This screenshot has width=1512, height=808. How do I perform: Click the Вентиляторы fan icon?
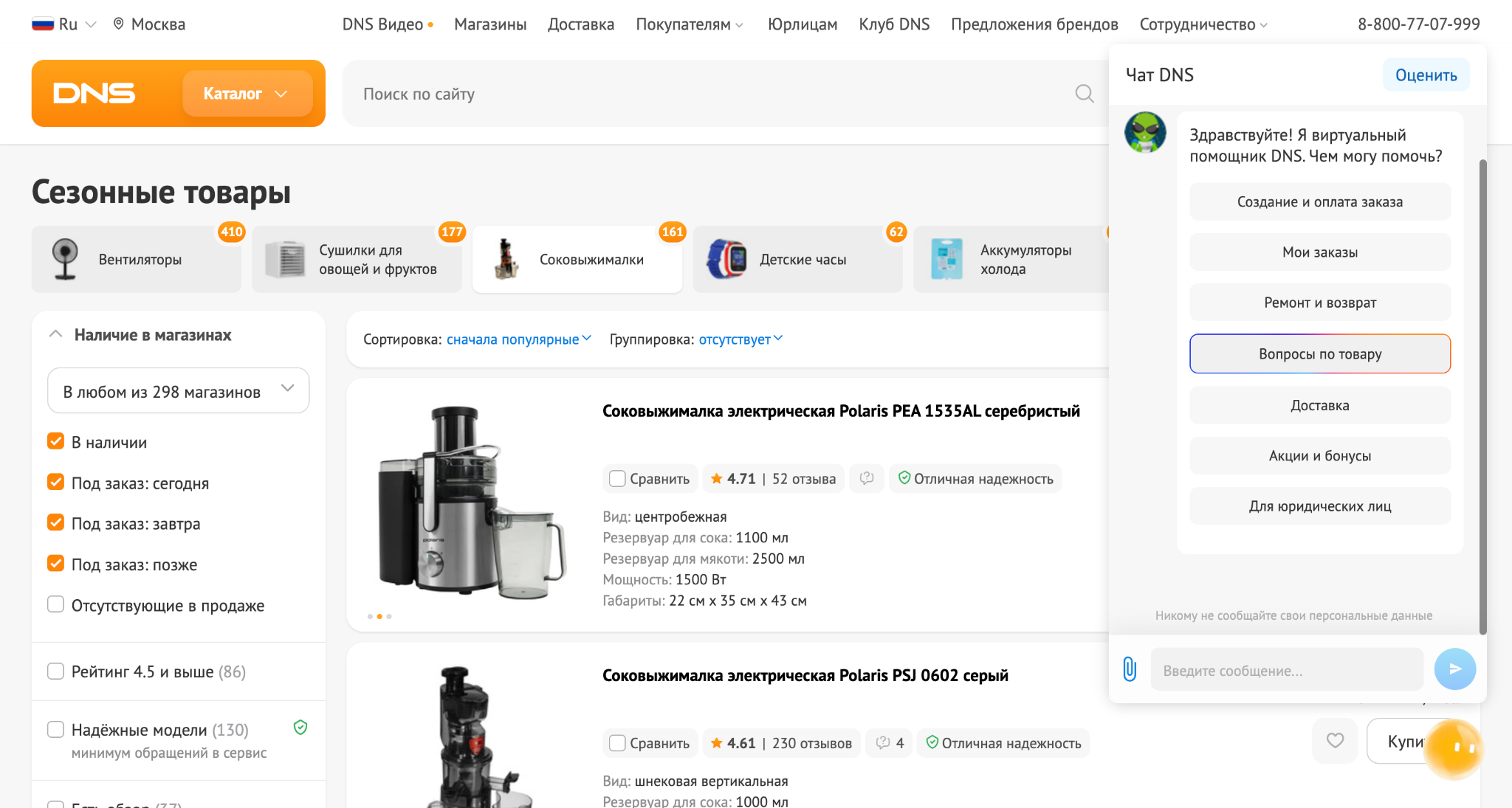click(x=65, y=259)
